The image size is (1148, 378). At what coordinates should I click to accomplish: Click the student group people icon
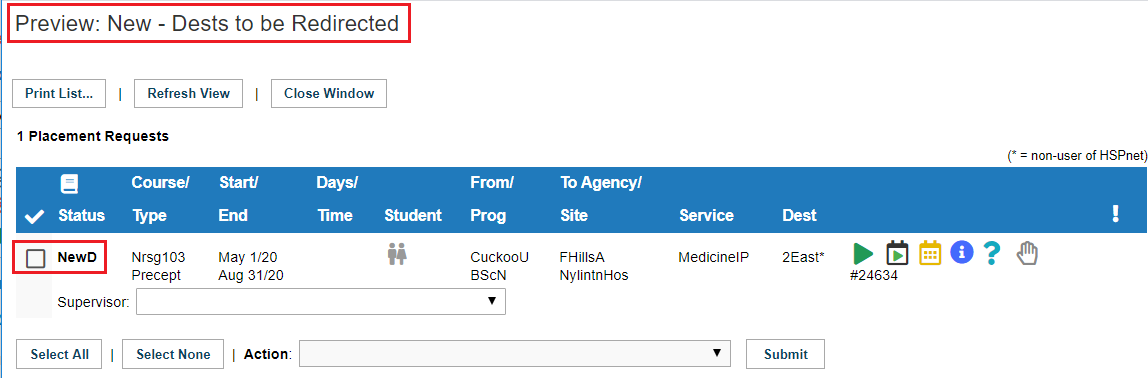tap(398, 254)
